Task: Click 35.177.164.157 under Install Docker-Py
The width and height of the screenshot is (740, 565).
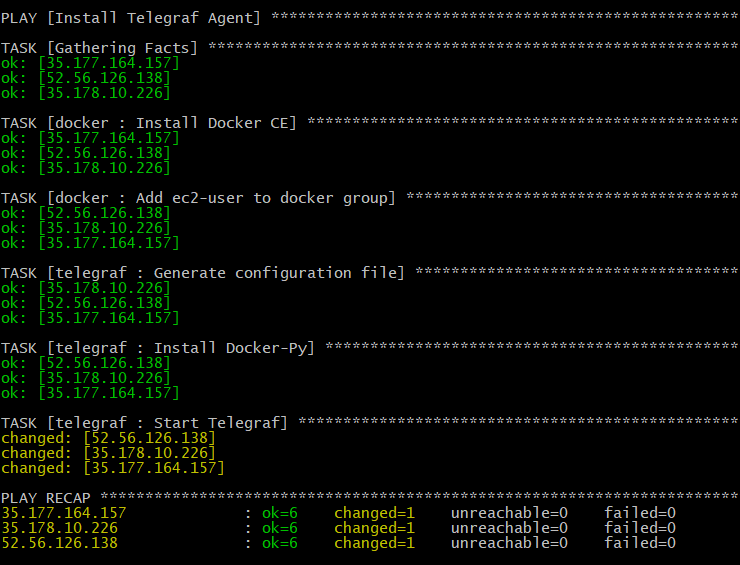Action: coord(90,393)
